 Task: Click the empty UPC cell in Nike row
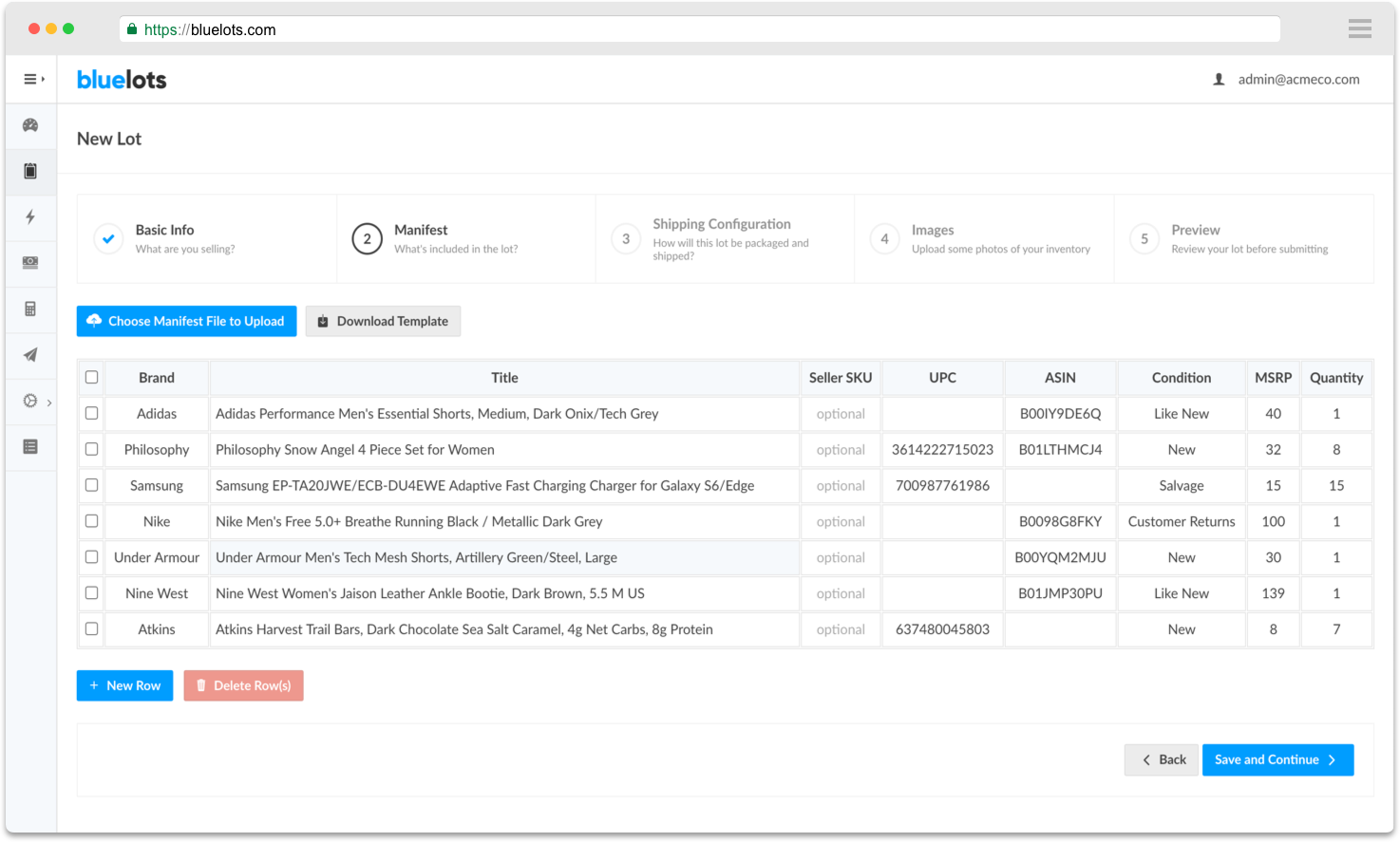(x=942, y=522)
